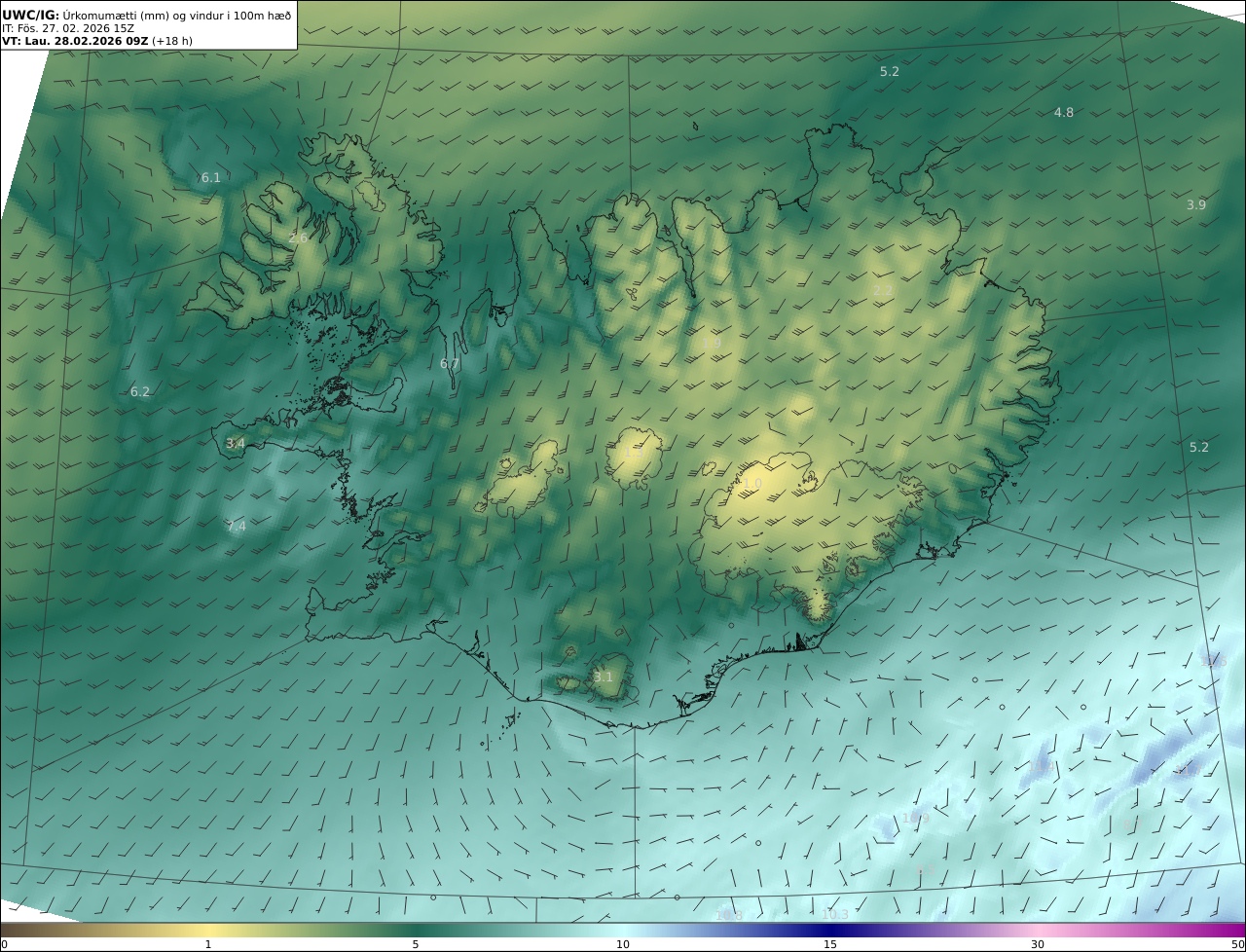Viewport: 1246px width, 952px height.
Task: Click the colorbar tick label 1
Action: tap(208, 944)
